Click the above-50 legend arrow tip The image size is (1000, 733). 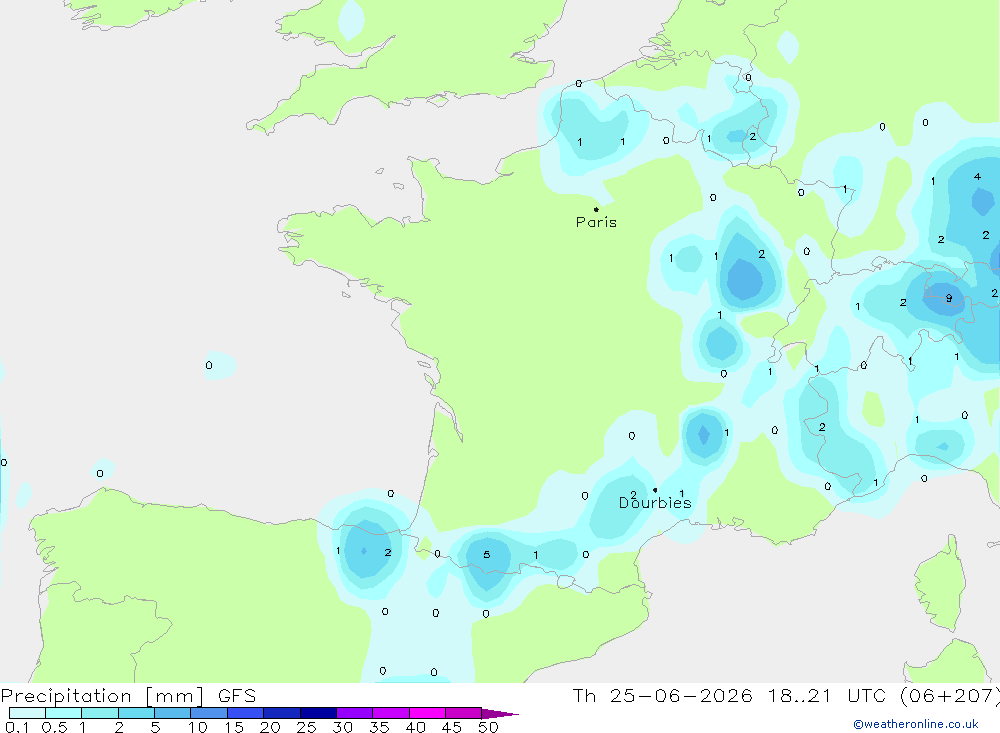501,713
